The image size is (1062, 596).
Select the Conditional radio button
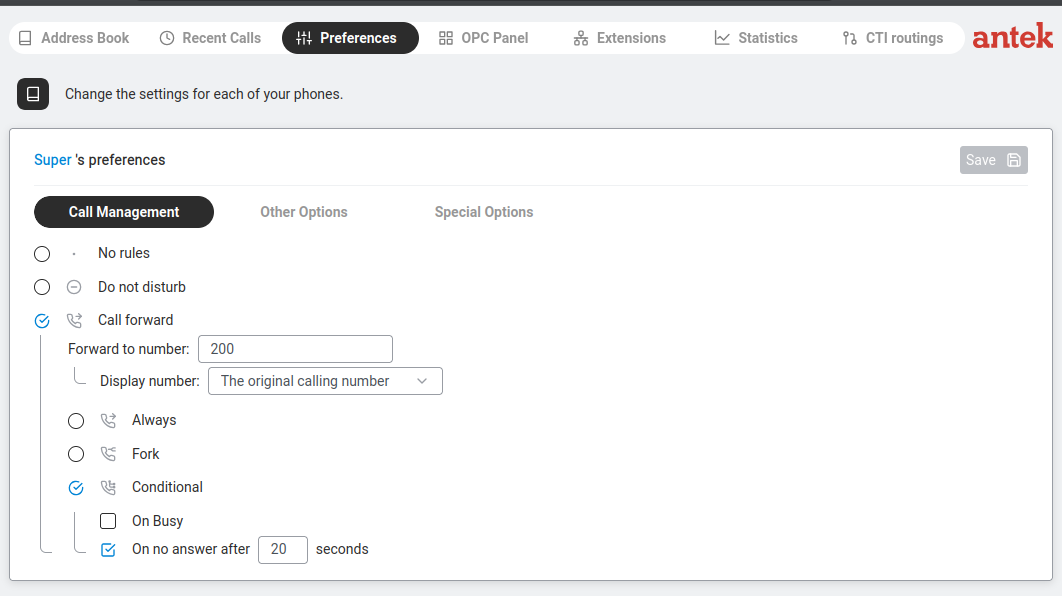[76, 488]
